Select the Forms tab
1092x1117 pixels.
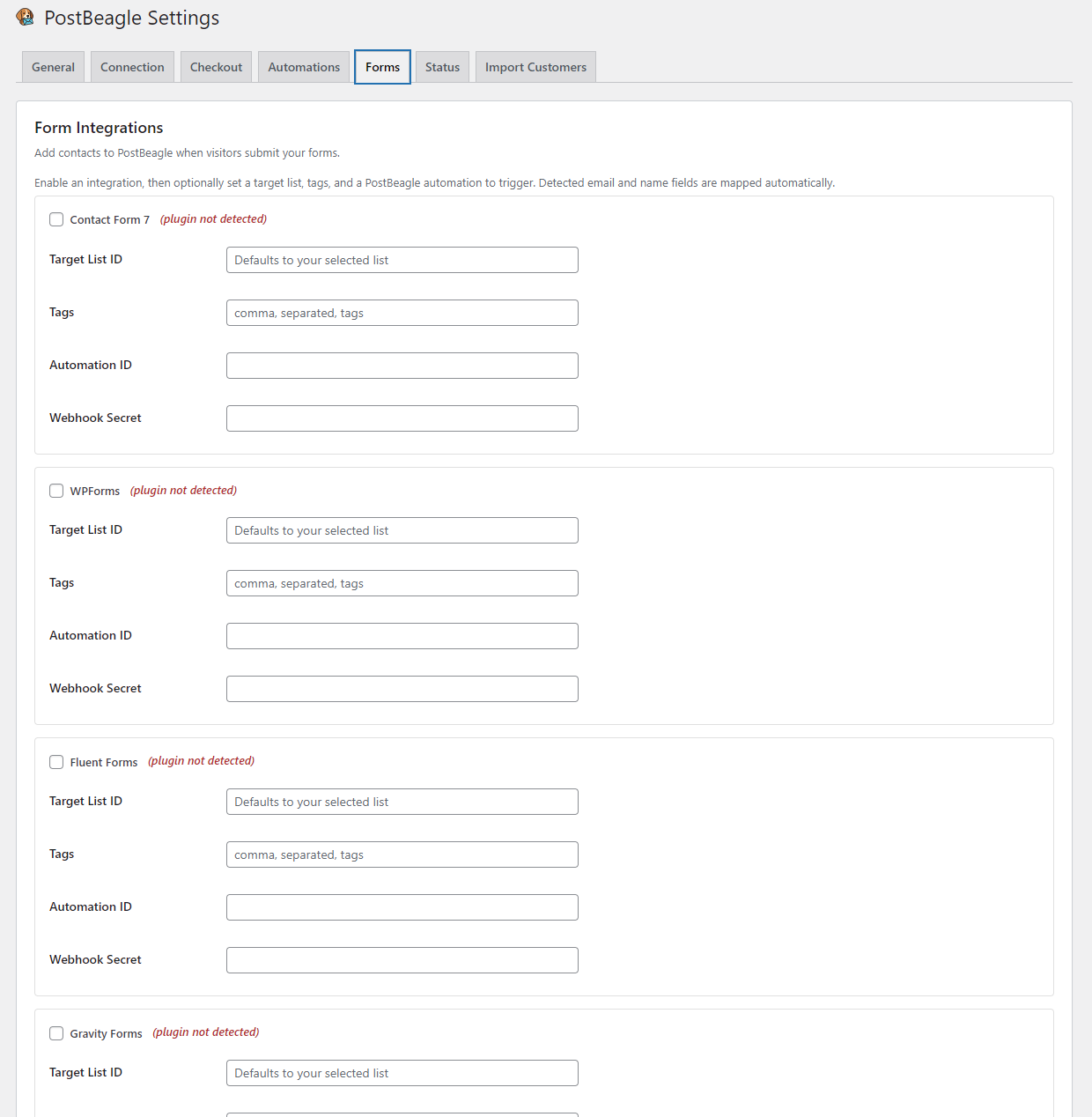382,67
